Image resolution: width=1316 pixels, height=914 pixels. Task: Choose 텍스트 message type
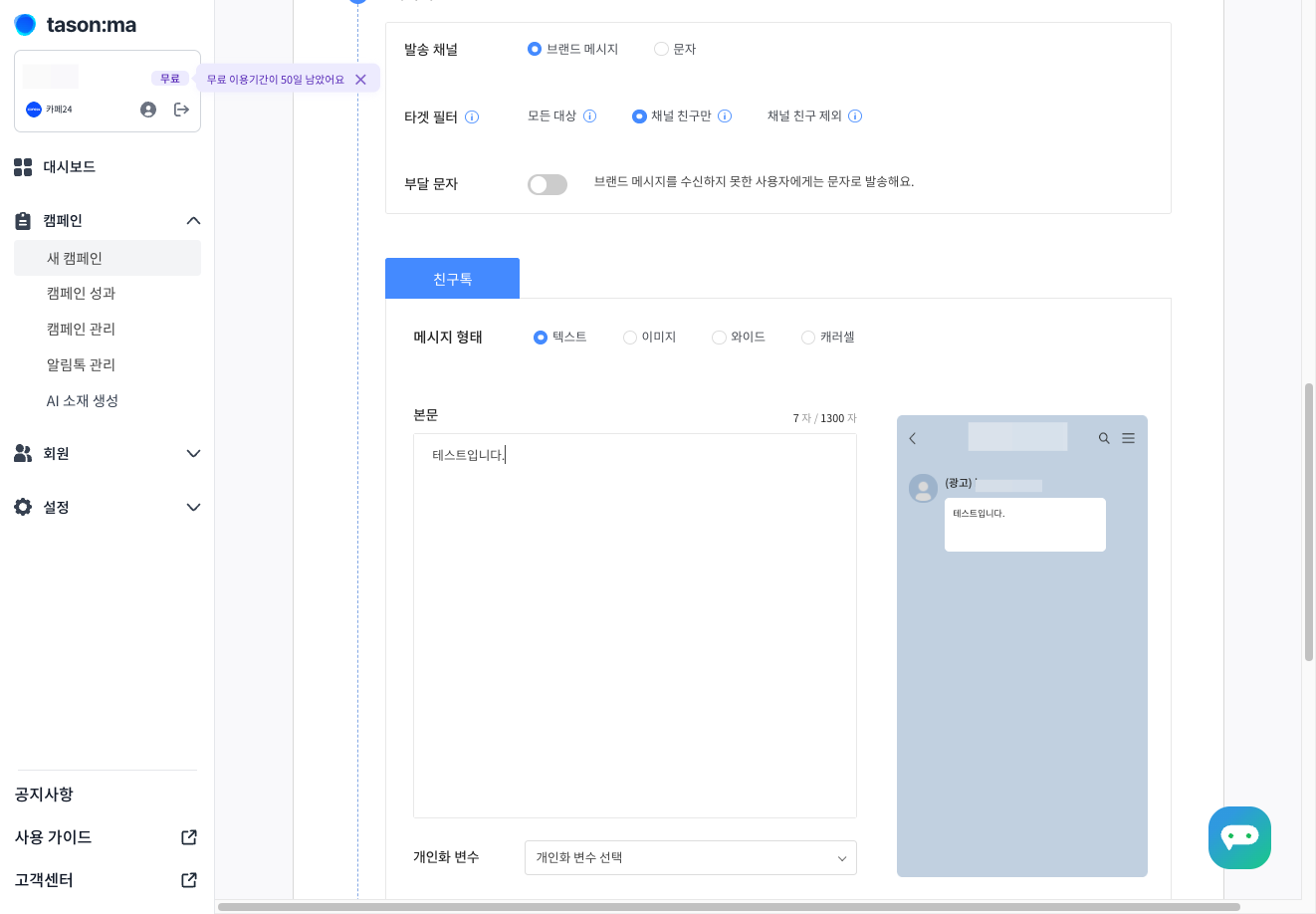click(x=541, y=338)
